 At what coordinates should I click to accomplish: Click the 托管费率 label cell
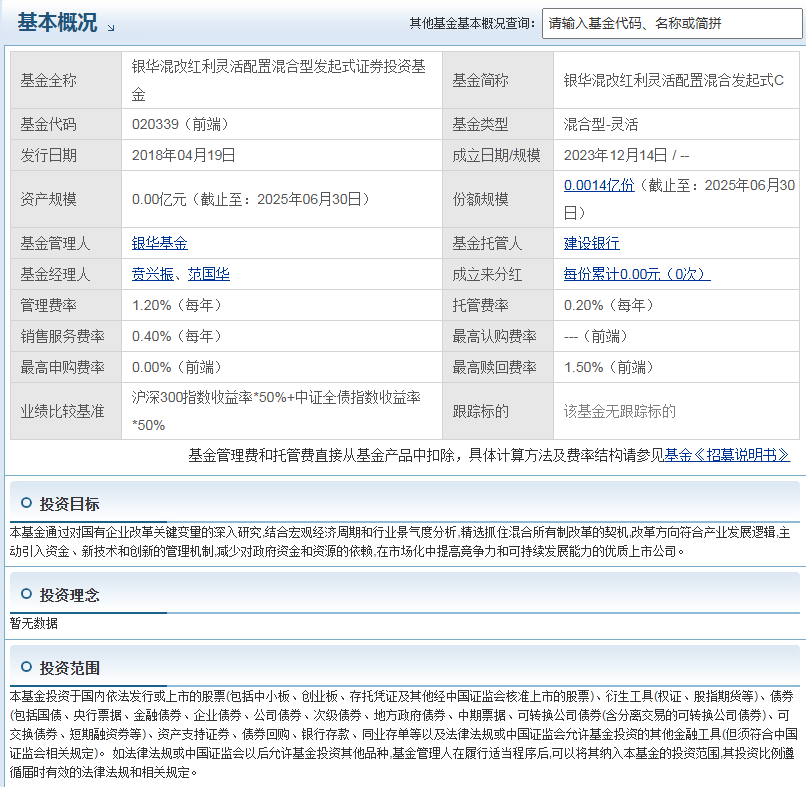pyautogui.click(x=498, y=305)
